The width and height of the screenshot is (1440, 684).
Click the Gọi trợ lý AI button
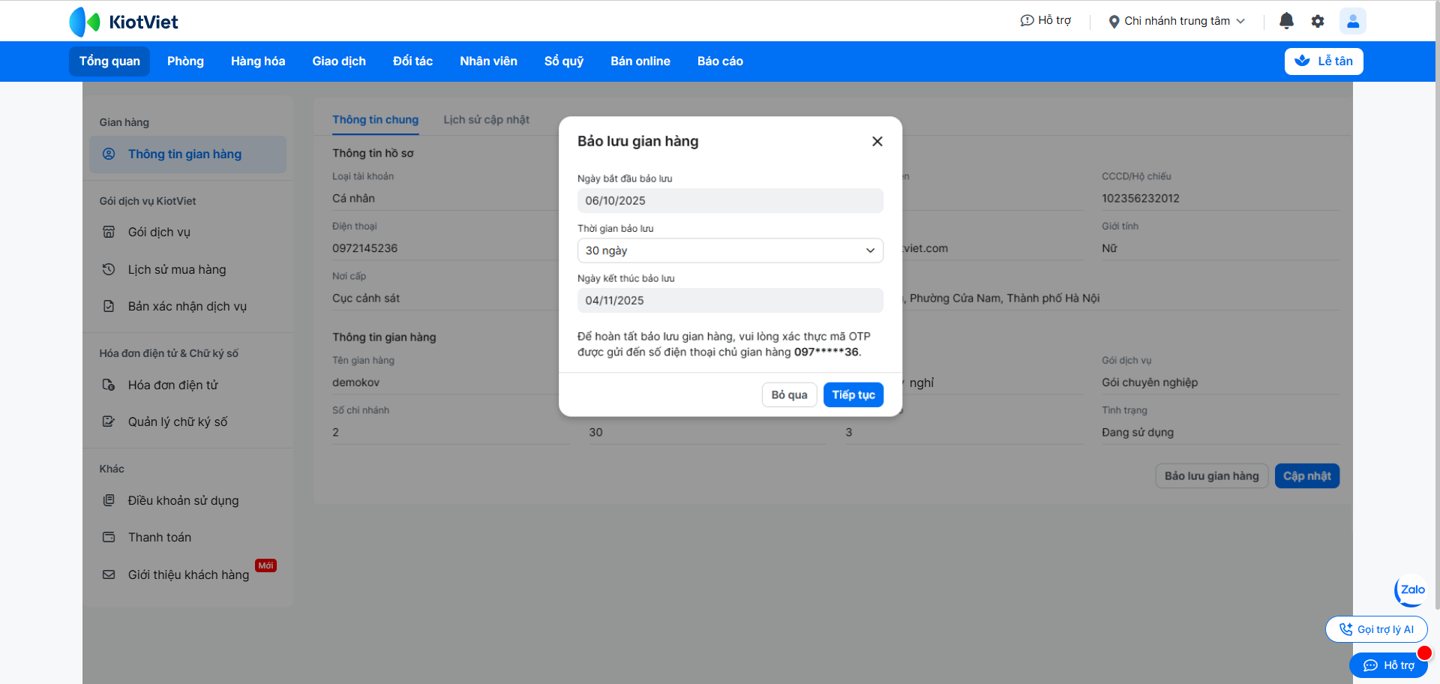pos(1376,629)
